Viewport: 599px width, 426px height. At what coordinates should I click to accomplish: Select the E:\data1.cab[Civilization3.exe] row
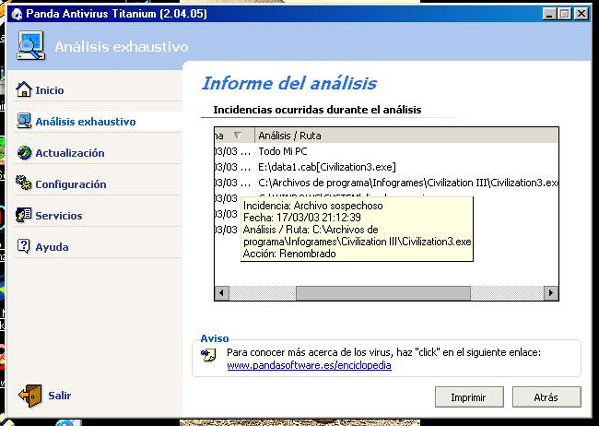(386, 167)
